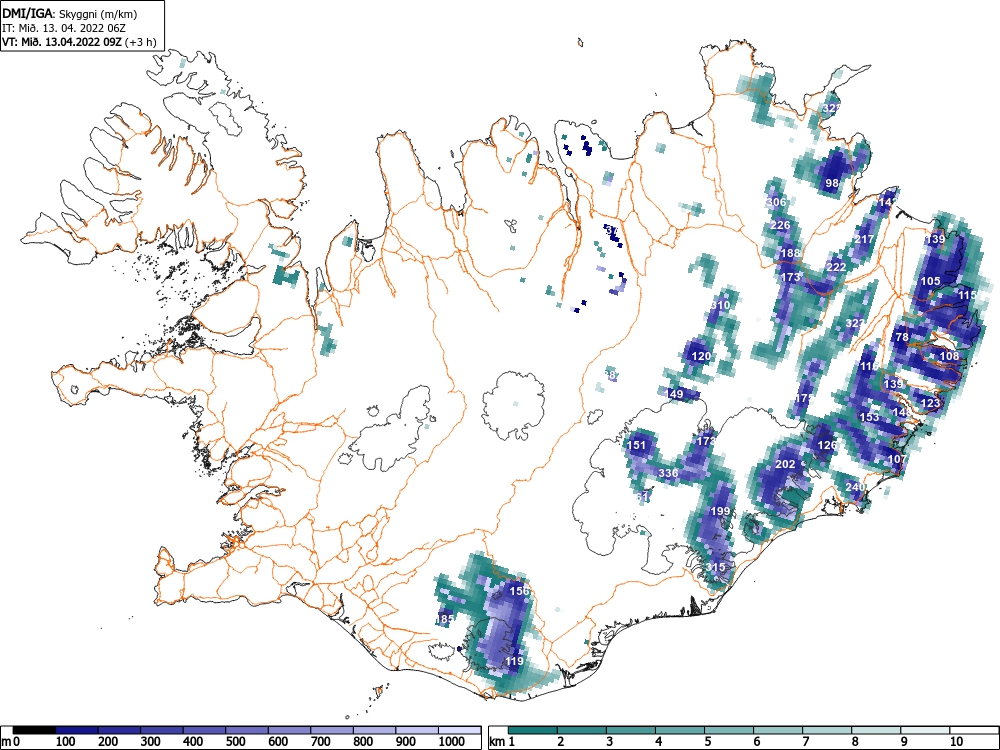Click the kilometre legend label 10
The width and height of the screenshot is (1000, 750).
coord(955,741)
